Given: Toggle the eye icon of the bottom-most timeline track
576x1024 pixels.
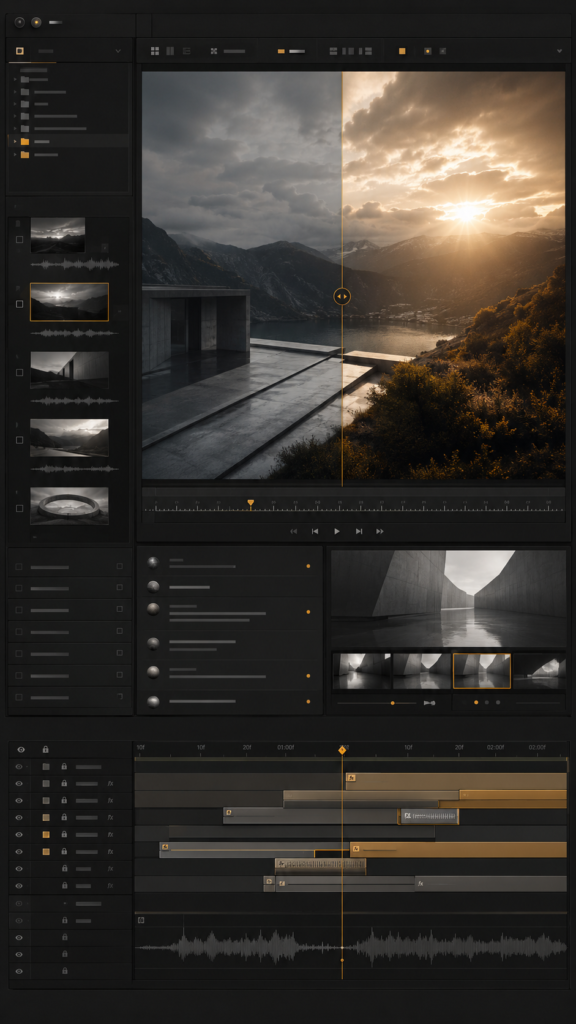Looking at the screenshot, I should 19,971.
